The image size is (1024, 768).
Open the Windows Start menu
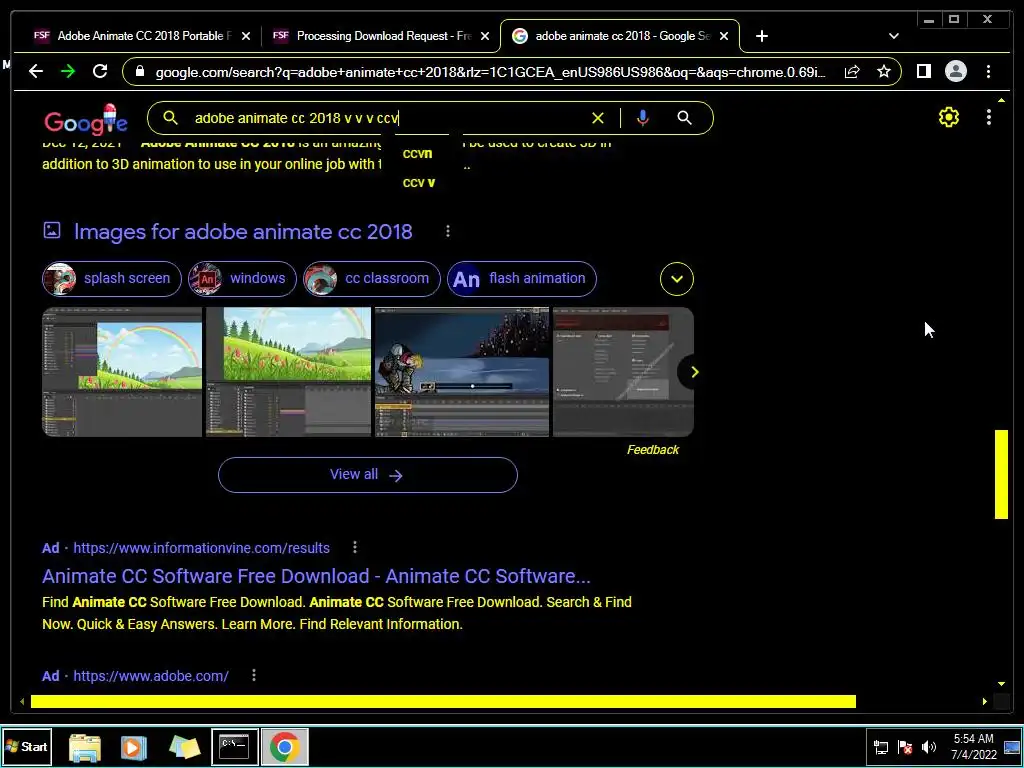[27, 747]
